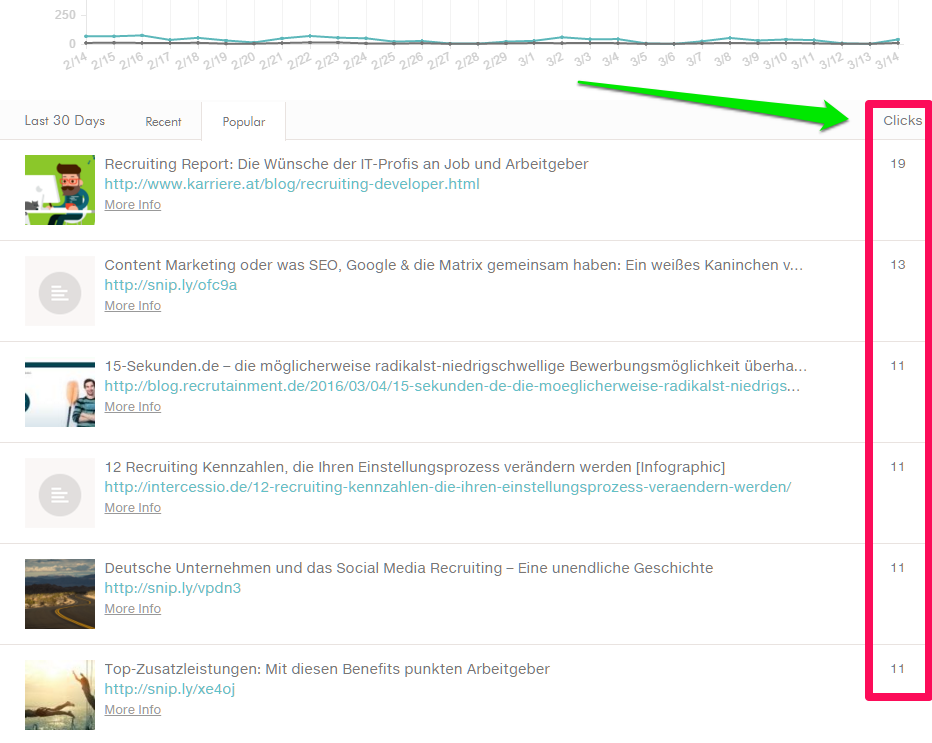The image size is (932, 743).
Task: Click More Info under the Recruiting Report entry
Action: tap(131, 204)
